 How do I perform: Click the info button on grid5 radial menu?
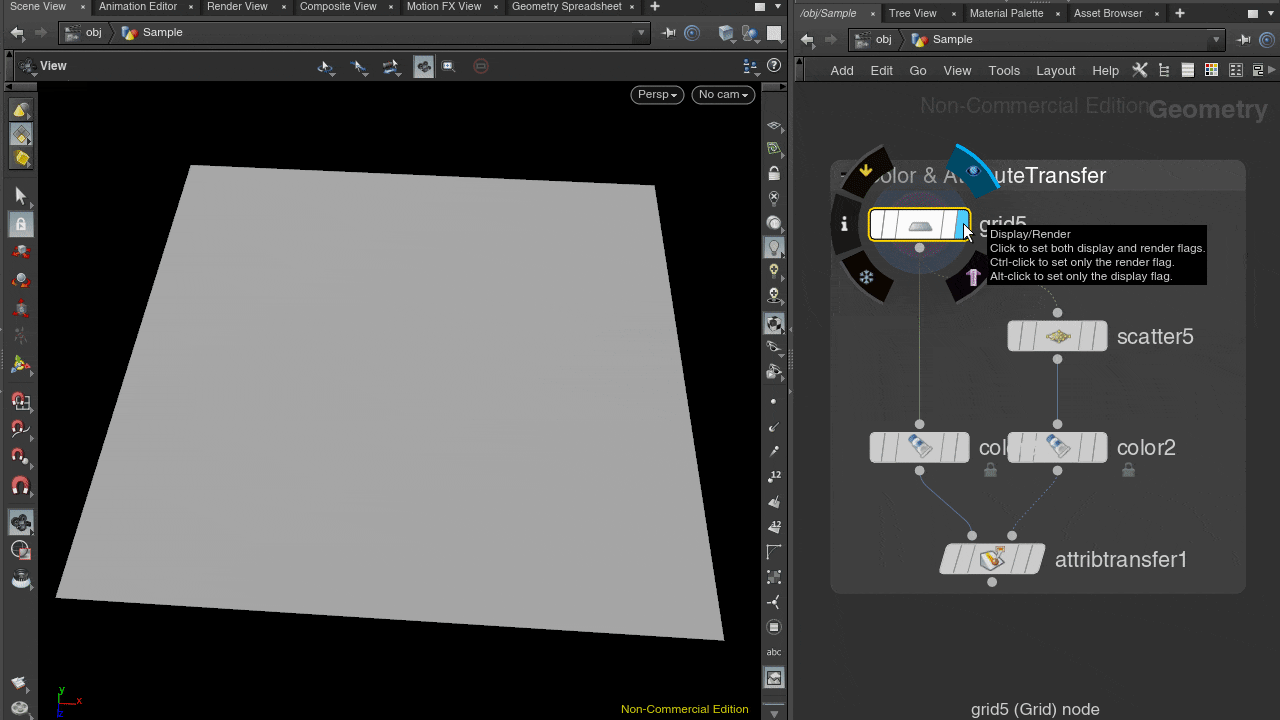844,224
